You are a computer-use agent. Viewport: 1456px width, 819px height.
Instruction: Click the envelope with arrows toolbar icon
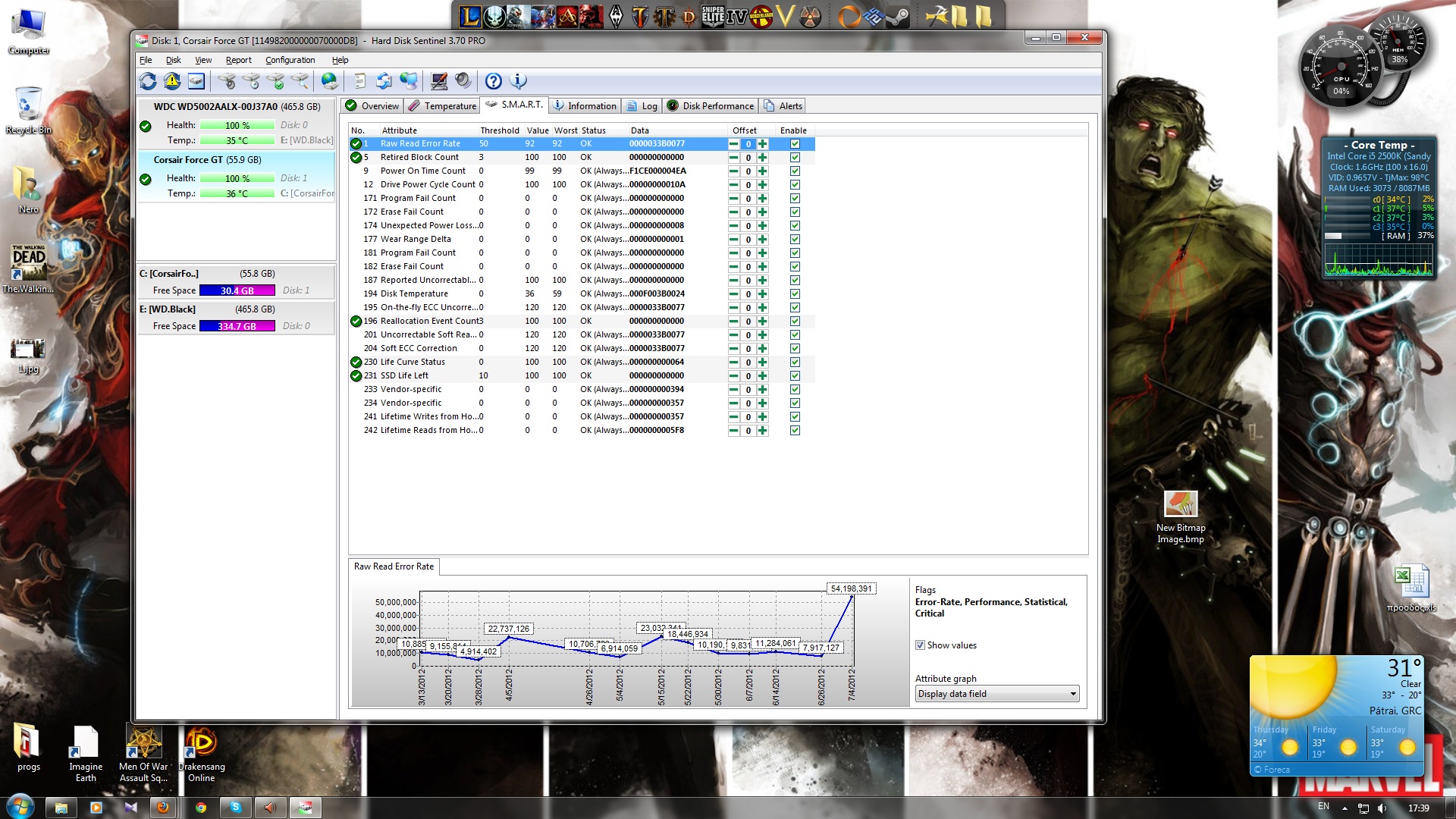[x=384, y=81]
